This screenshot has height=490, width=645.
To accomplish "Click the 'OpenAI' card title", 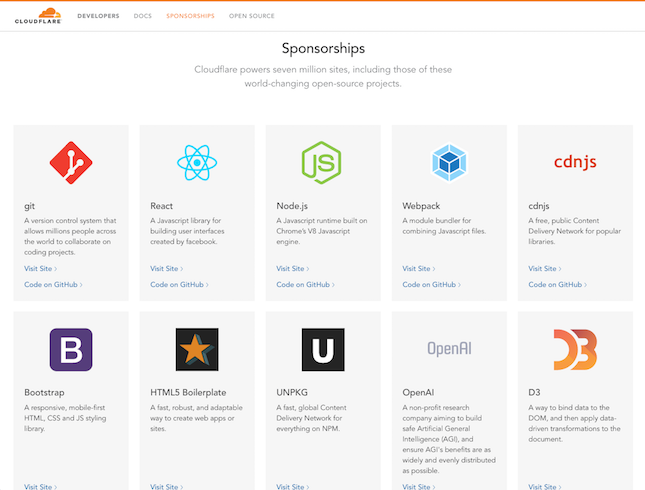I will [418, 392].
